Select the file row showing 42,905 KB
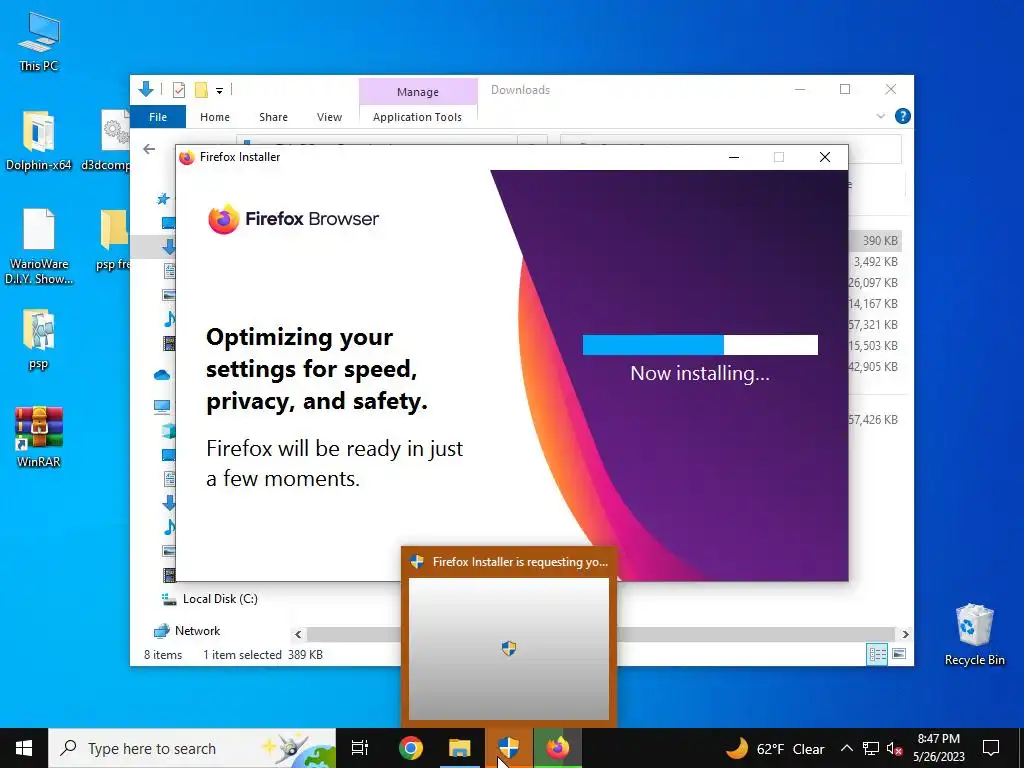This screenshot has width=1024, height=768. coord(875,366)
